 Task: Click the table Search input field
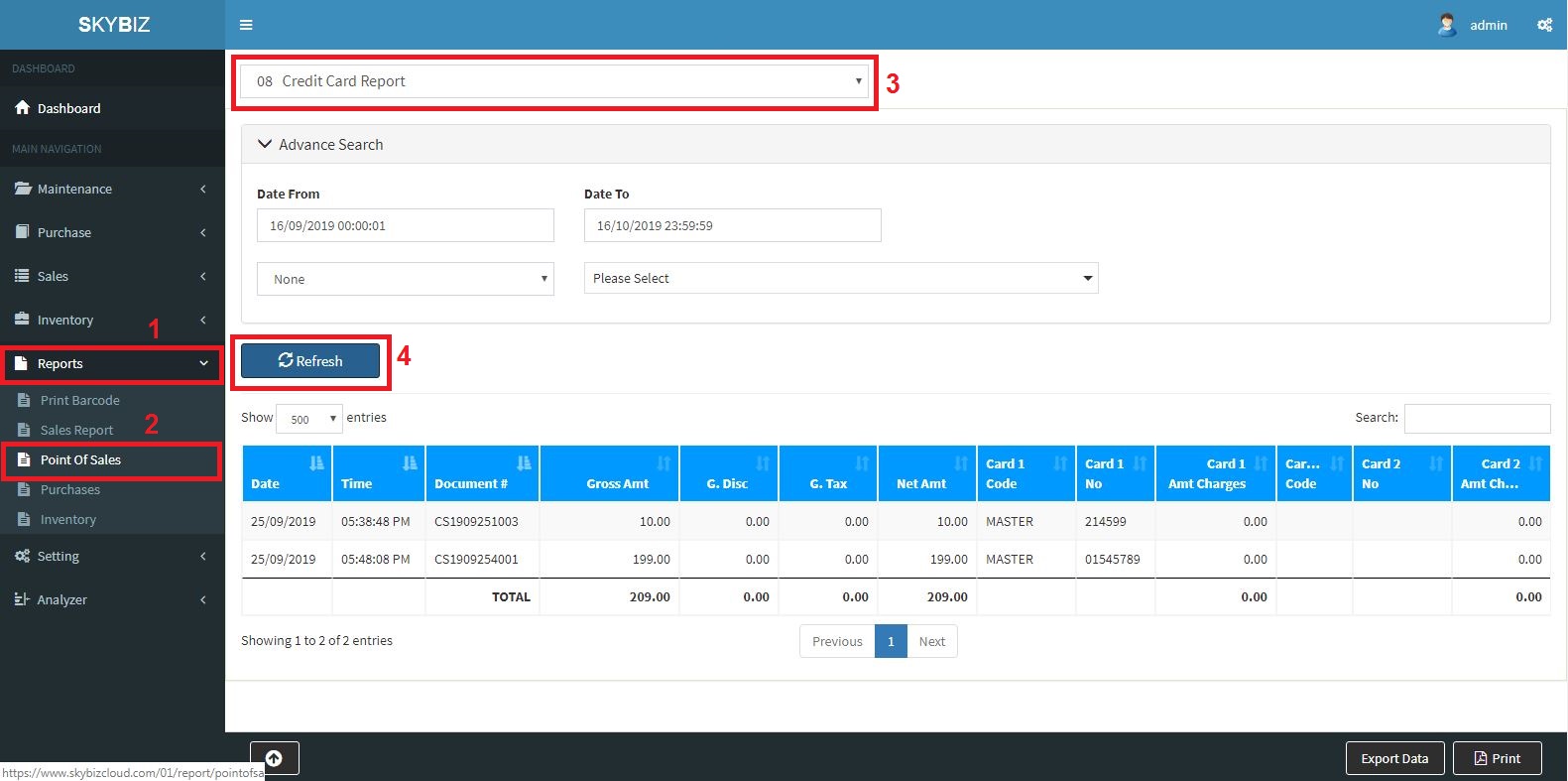pos(1476,419)
